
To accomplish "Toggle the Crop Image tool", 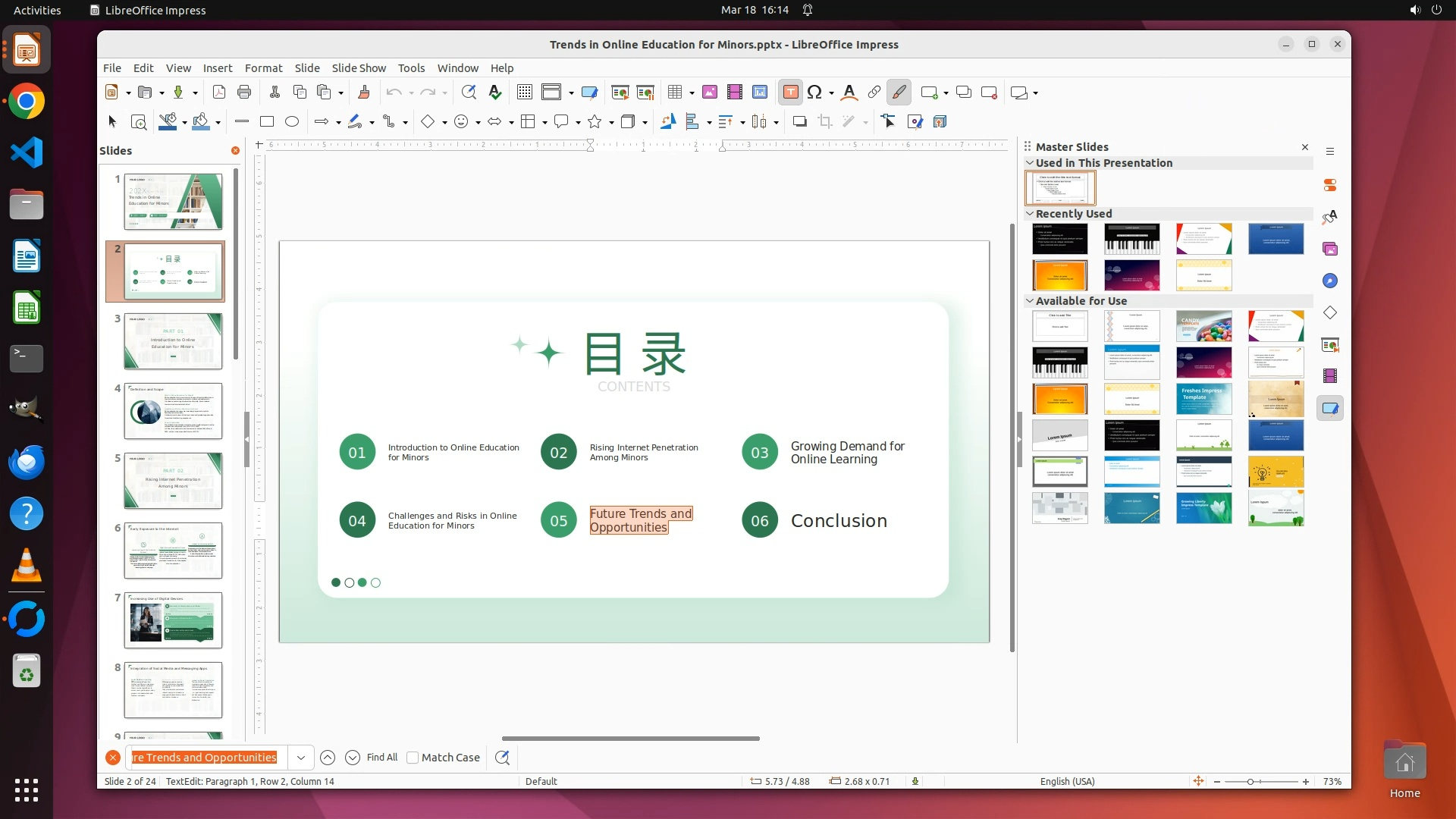I will (x=825, y=121).
